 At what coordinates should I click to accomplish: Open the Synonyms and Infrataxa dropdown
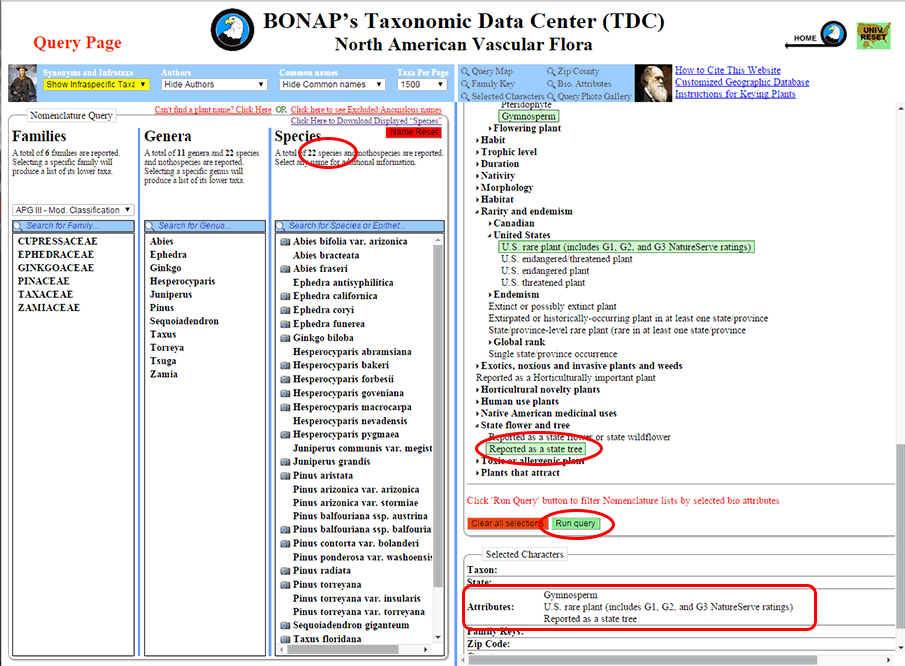click(95, 85)
